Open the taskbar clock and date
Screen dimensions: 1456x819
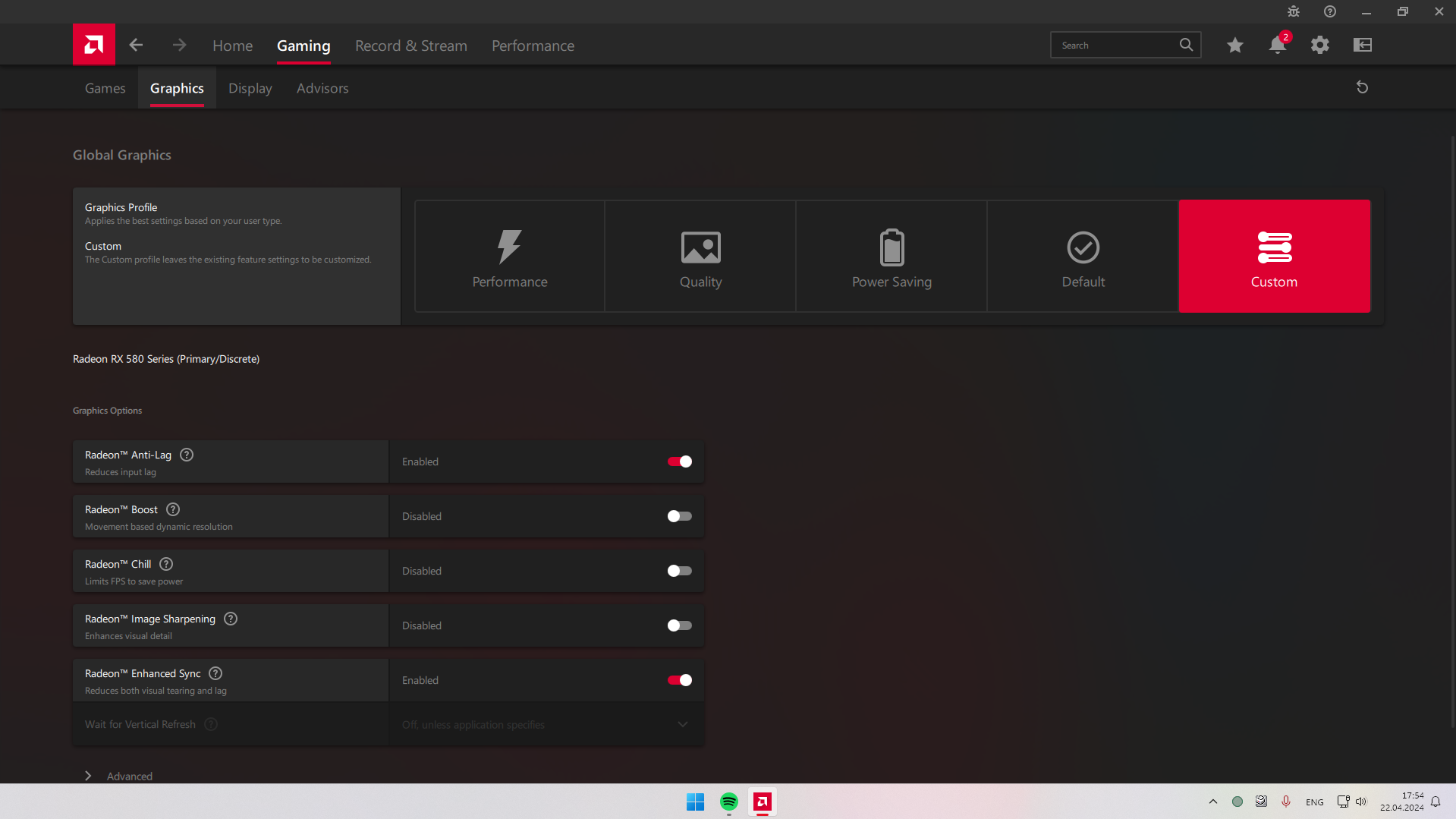coord(1402,802)
